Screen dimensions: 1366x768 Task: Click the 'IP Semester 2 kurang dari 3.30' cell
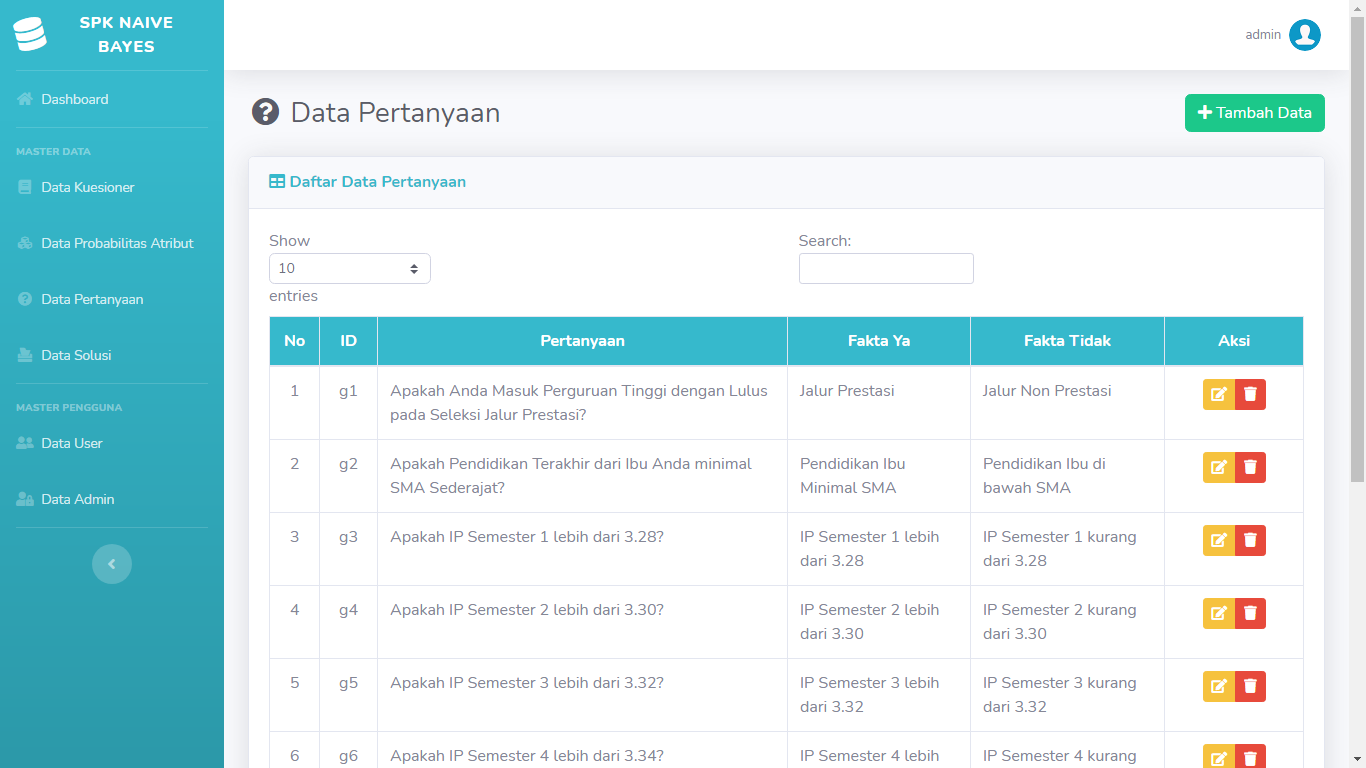(x=1068, y=622)
